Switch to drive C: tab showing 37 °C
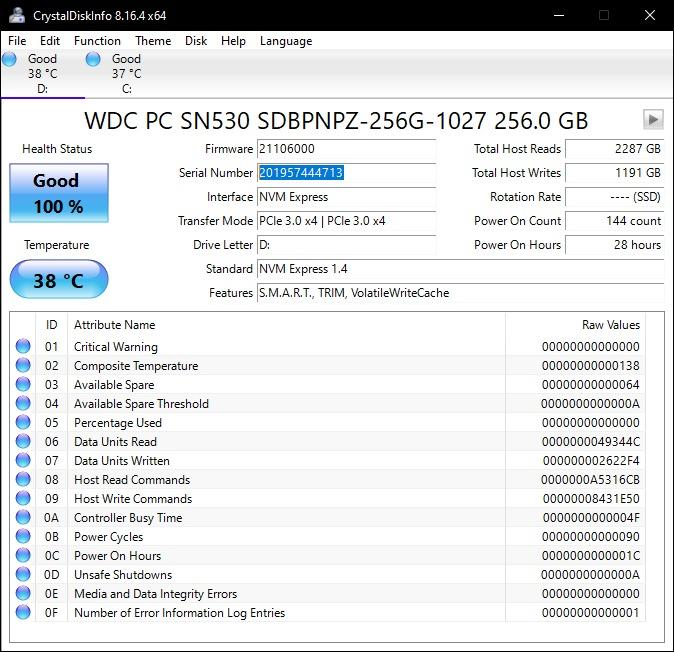The image size is (674, 652). click(125, 73)
